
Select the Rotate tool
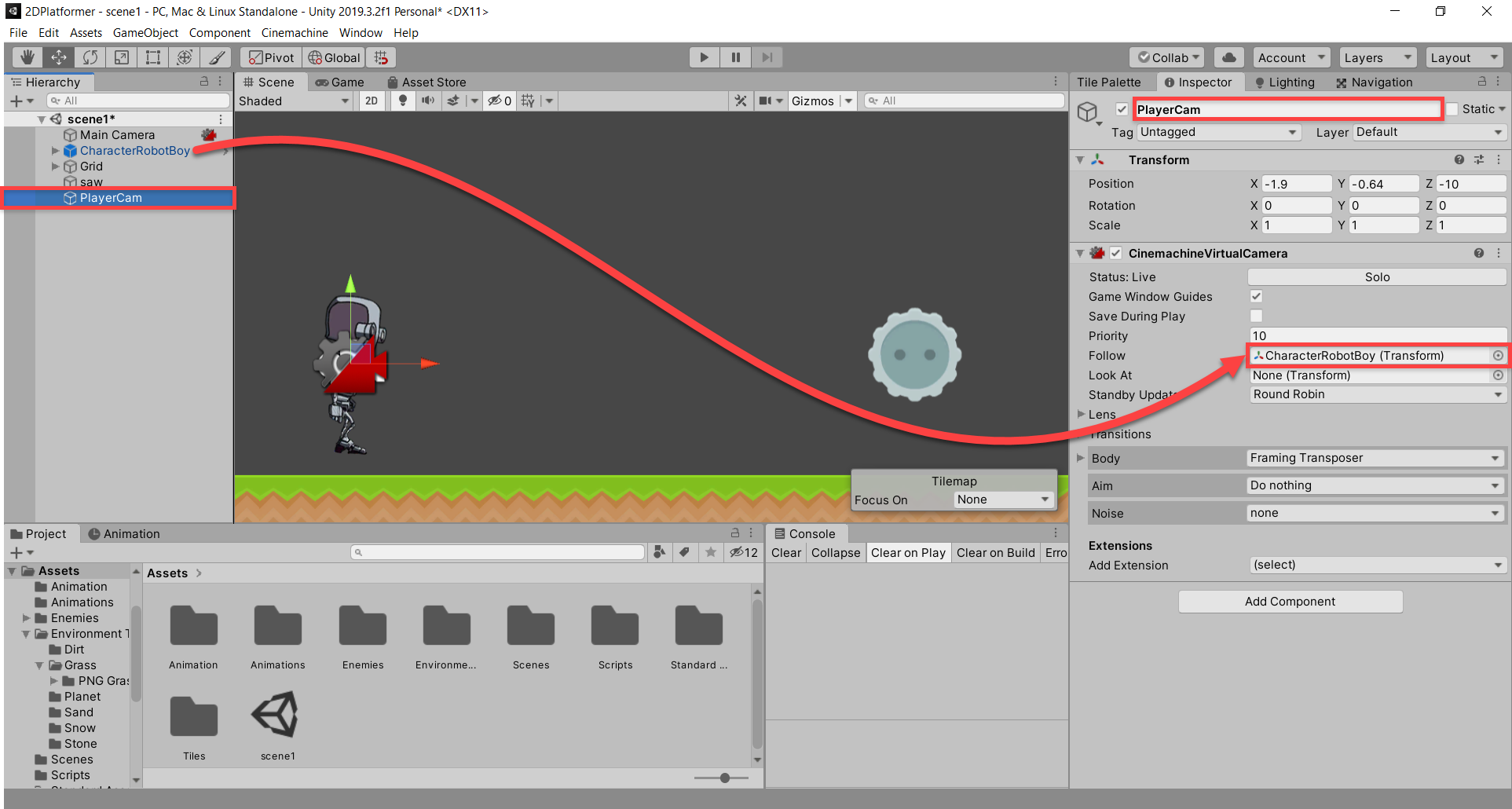click(90, 57)
